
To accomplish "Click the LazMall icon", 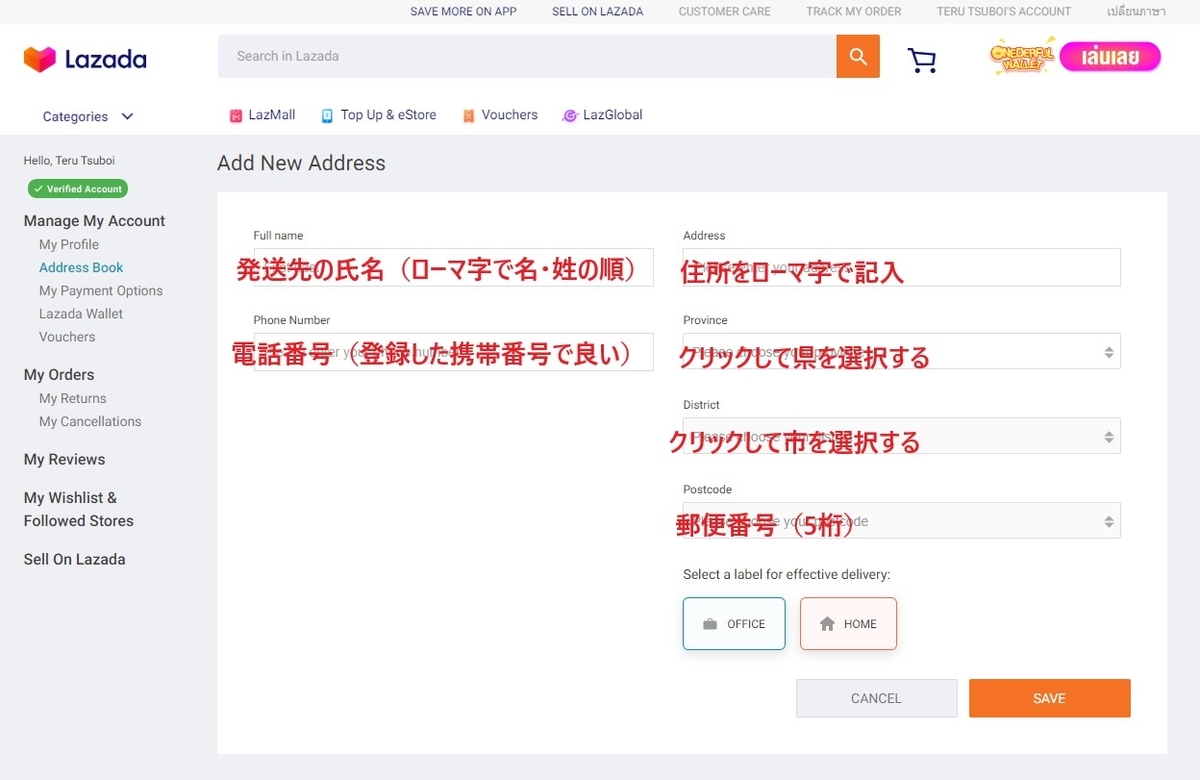I will [x=236, y=116].
